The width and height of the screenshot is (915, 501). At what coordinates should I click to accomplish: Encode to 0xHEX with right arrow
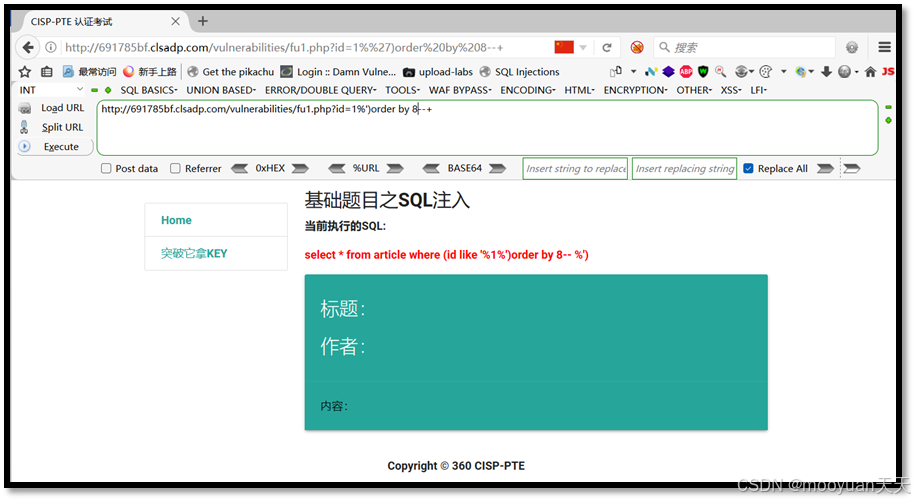click(x=300, y=169)
